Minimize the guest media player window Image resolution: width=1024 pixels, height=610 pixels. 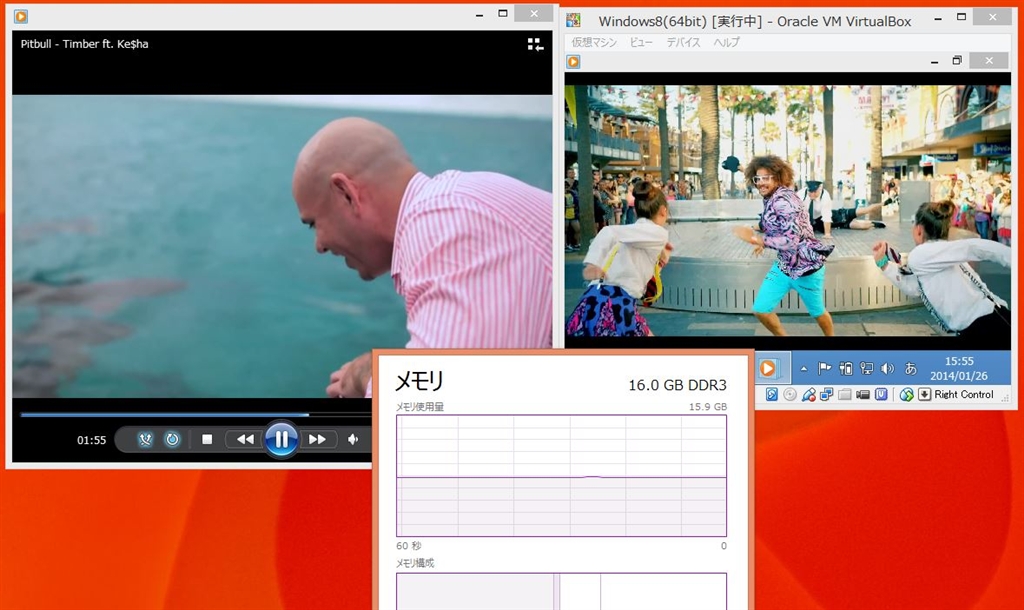pyautogui.click(x=935, y=61)
